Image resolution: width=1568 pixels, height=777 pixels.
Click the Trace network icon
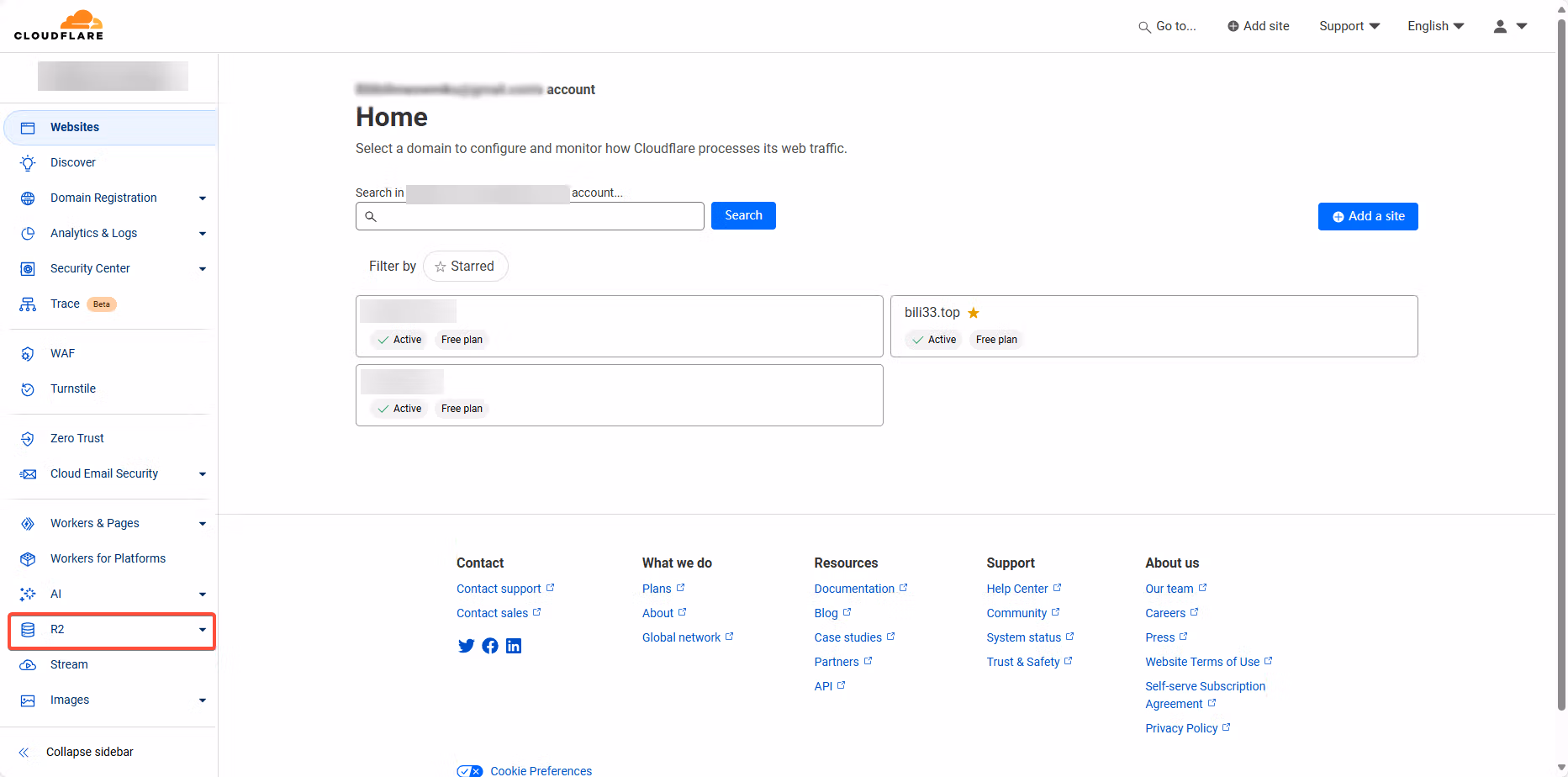click(x=28, y=304)
